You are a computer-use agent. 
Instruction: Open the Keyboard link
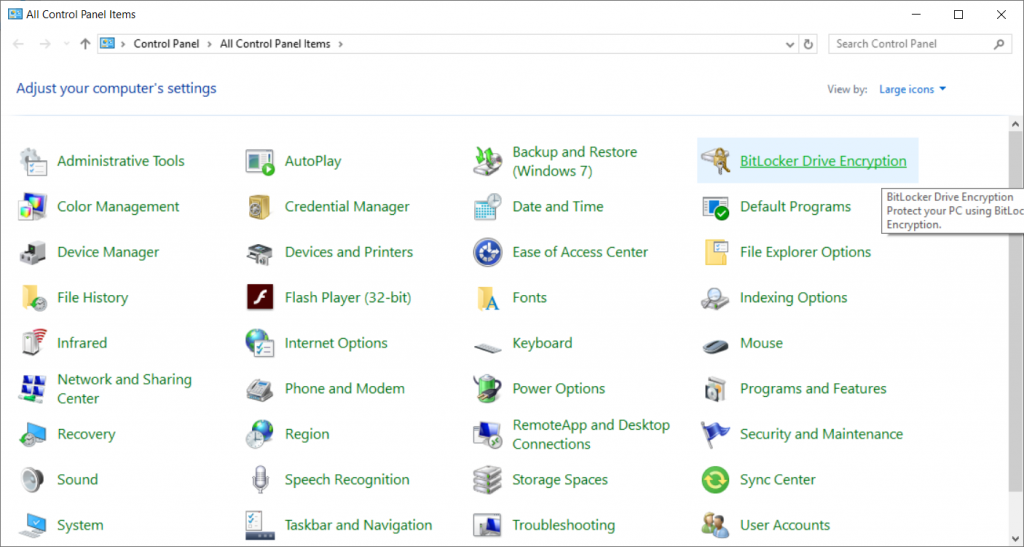[x=542, y=343]
